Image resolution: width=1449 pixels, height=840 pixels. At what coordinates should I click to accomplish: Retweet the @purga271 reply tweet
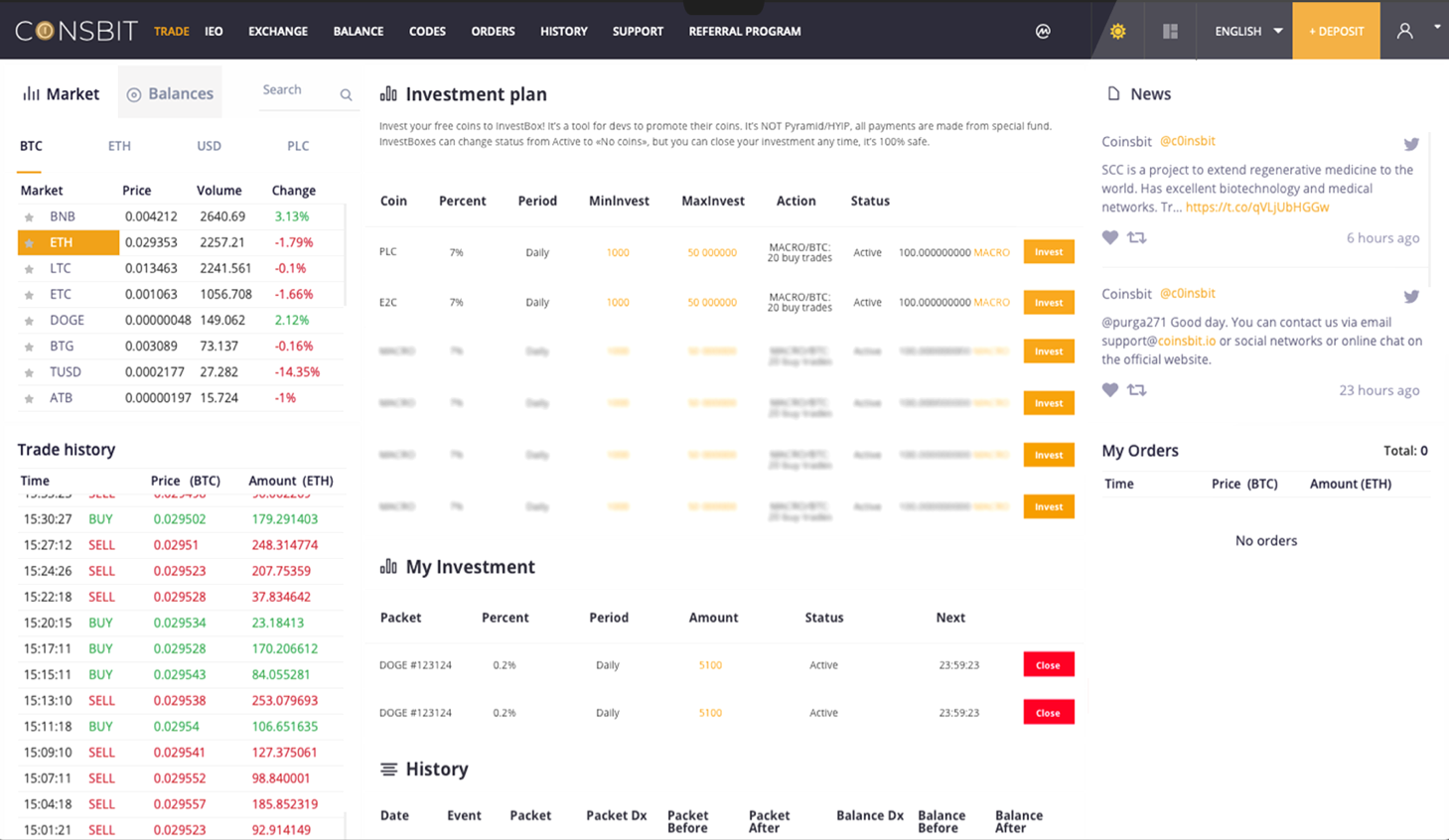(x=1137, y=389)
